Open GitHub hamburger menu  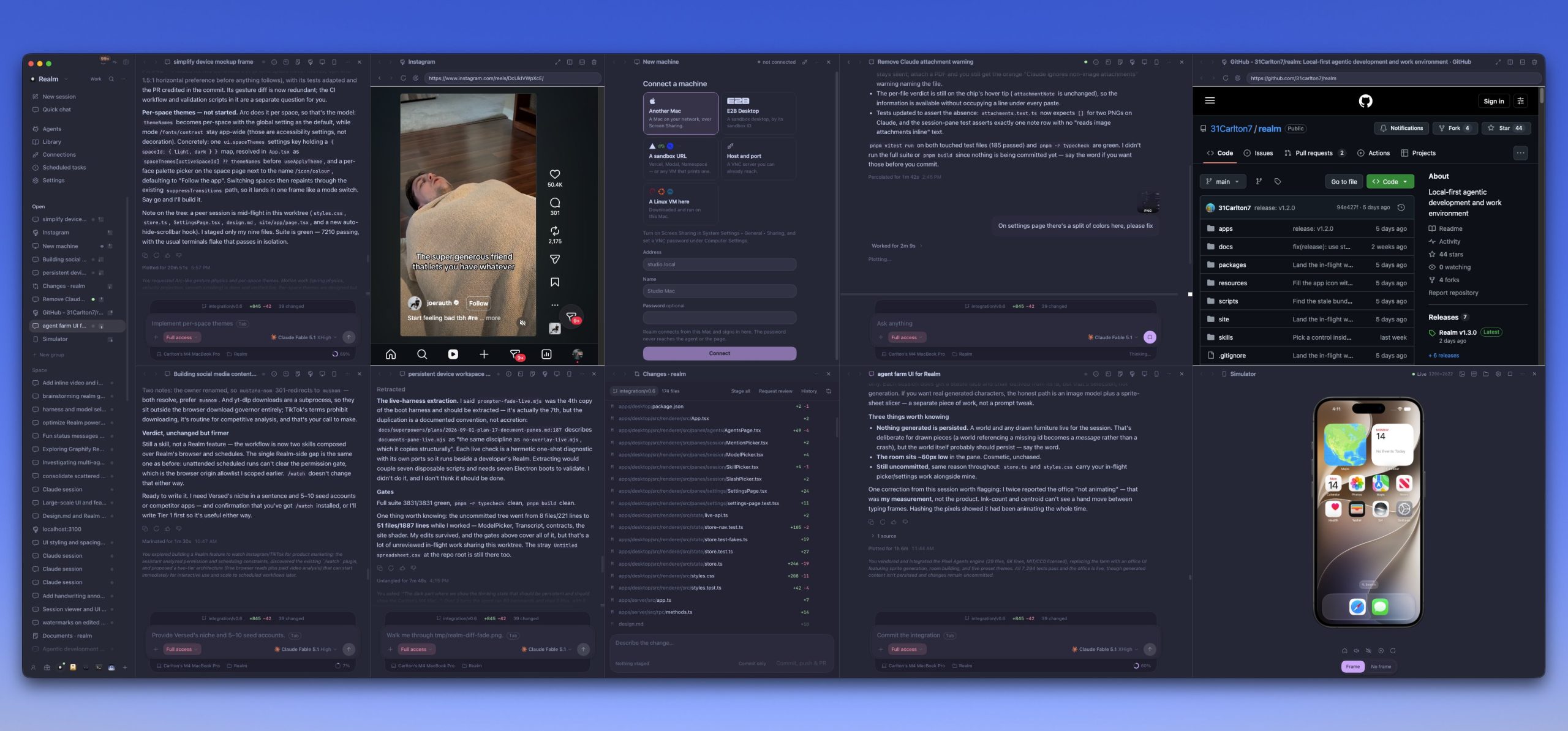pos(1210,100)
